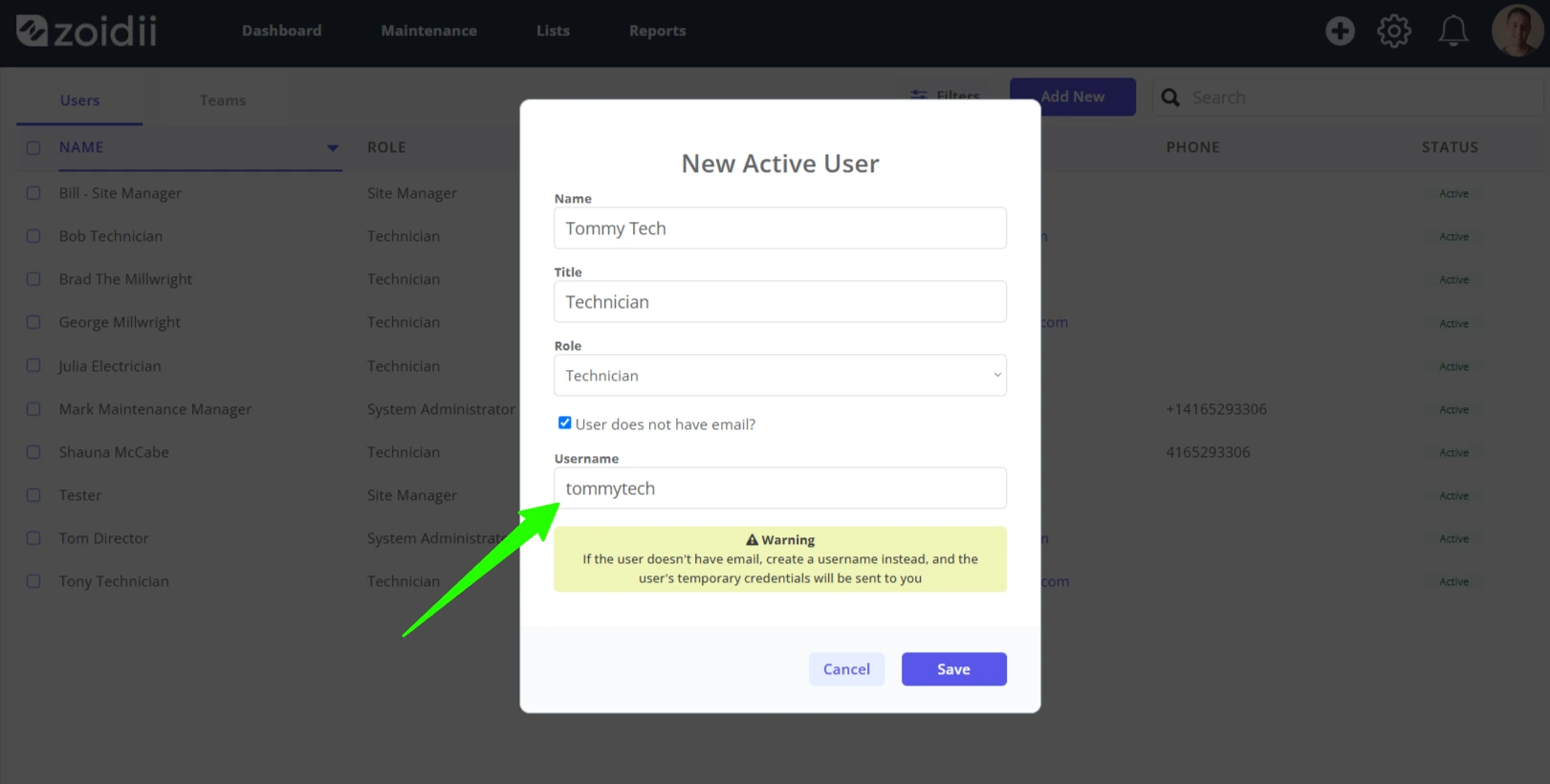Click the Save button

tap(953, 669)
